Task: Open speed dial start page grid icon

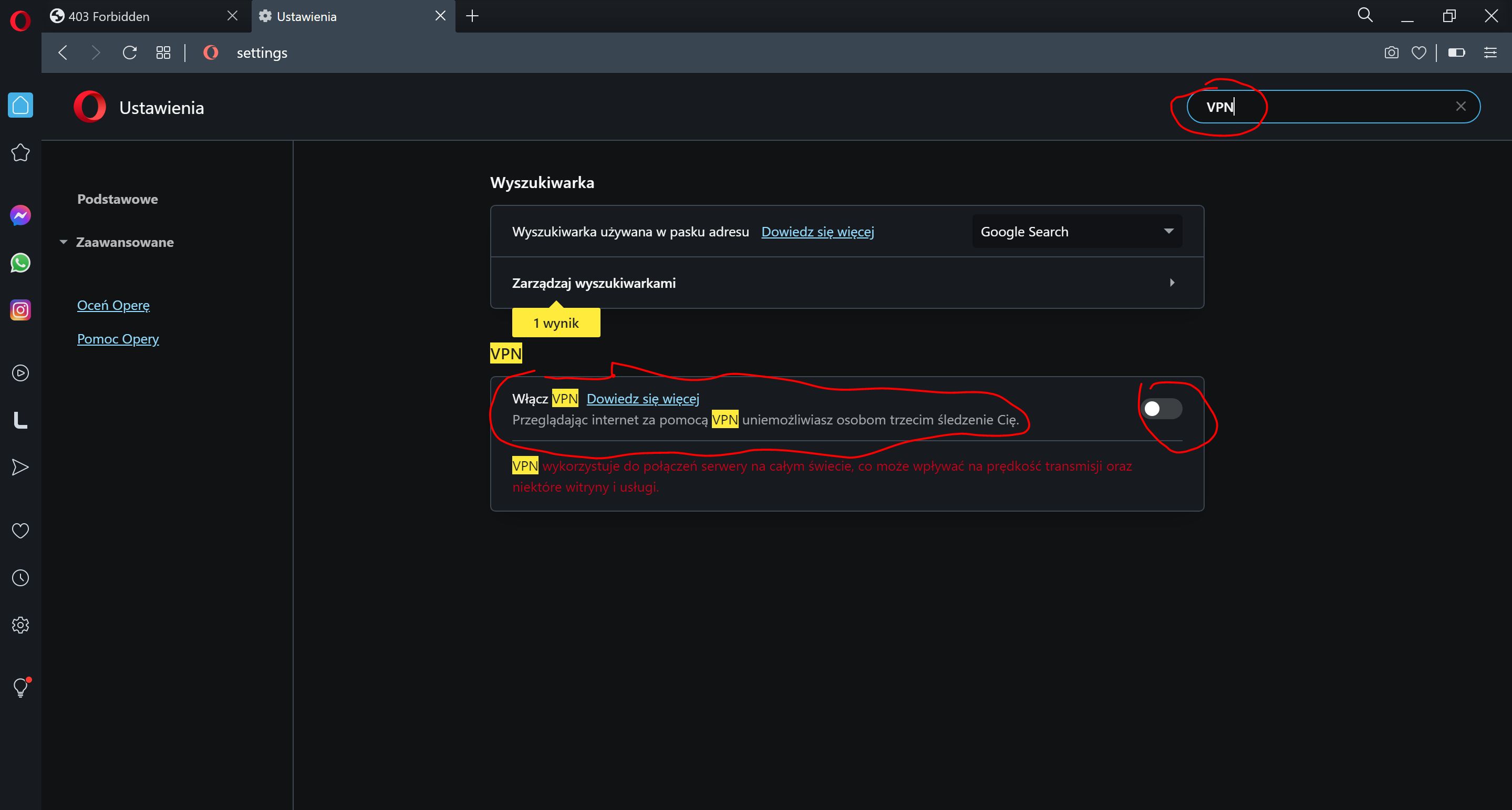Action: click(x=163, y=53)
